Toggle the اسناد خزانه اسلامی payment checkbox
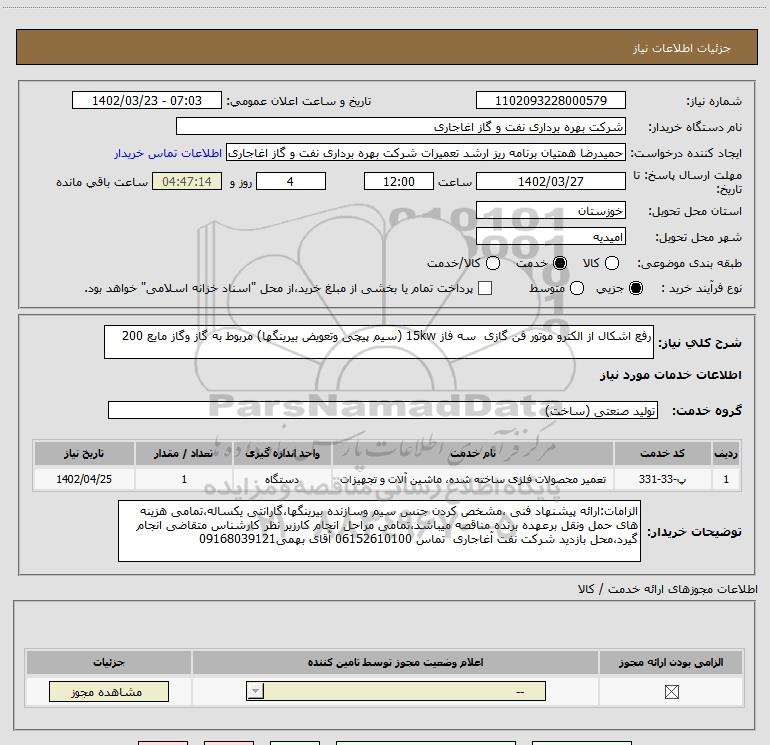This screenshot has height=745, width=770. pos(485,289)
